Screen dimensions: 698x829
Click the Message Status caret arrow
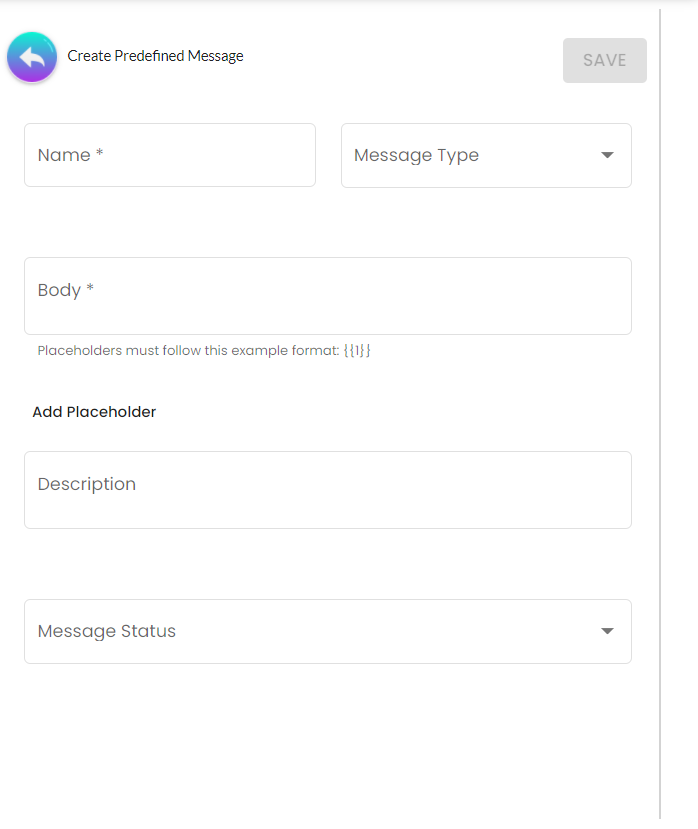(607, 631)
